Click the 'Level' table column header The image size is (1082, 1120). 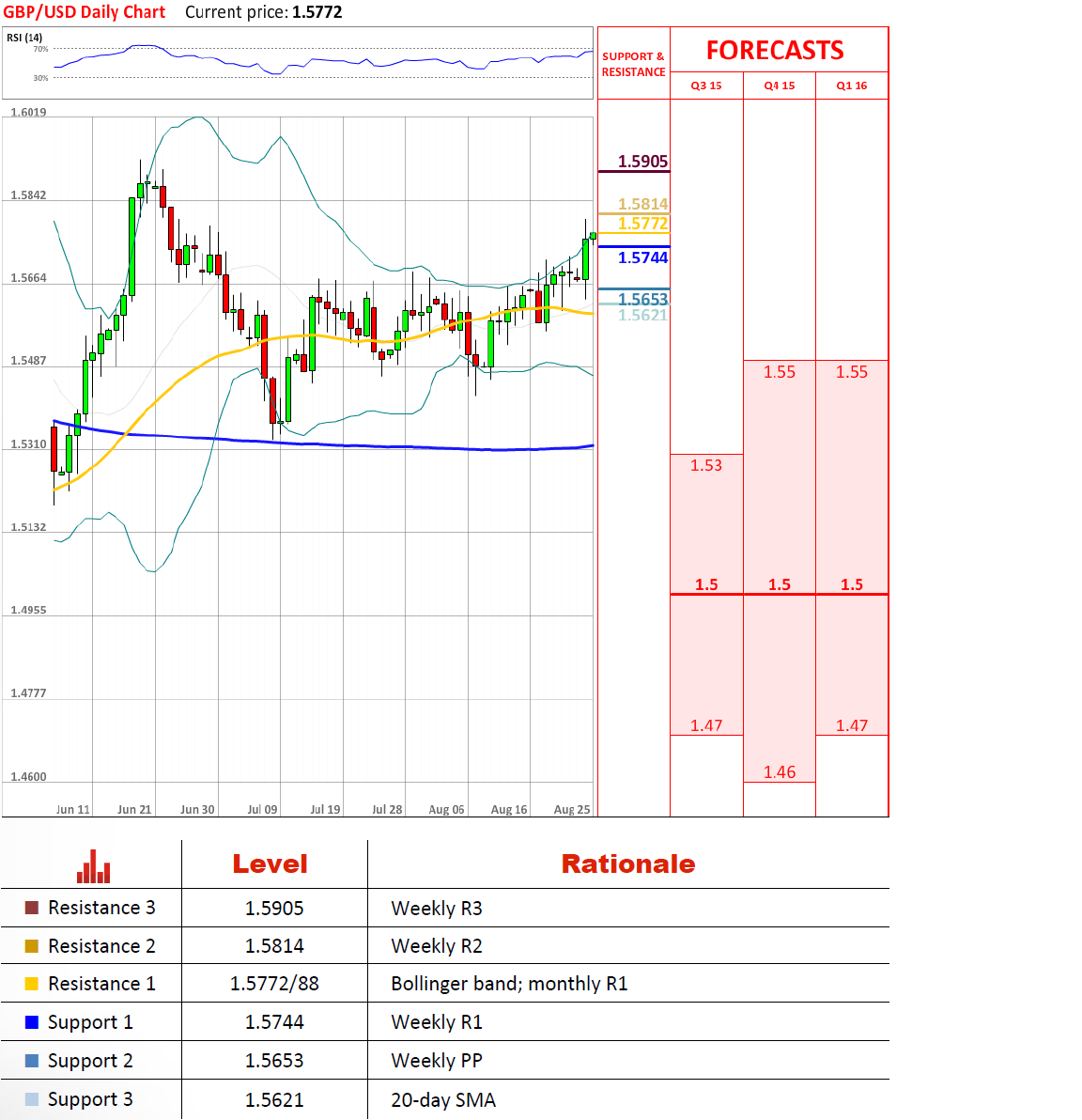270,864
